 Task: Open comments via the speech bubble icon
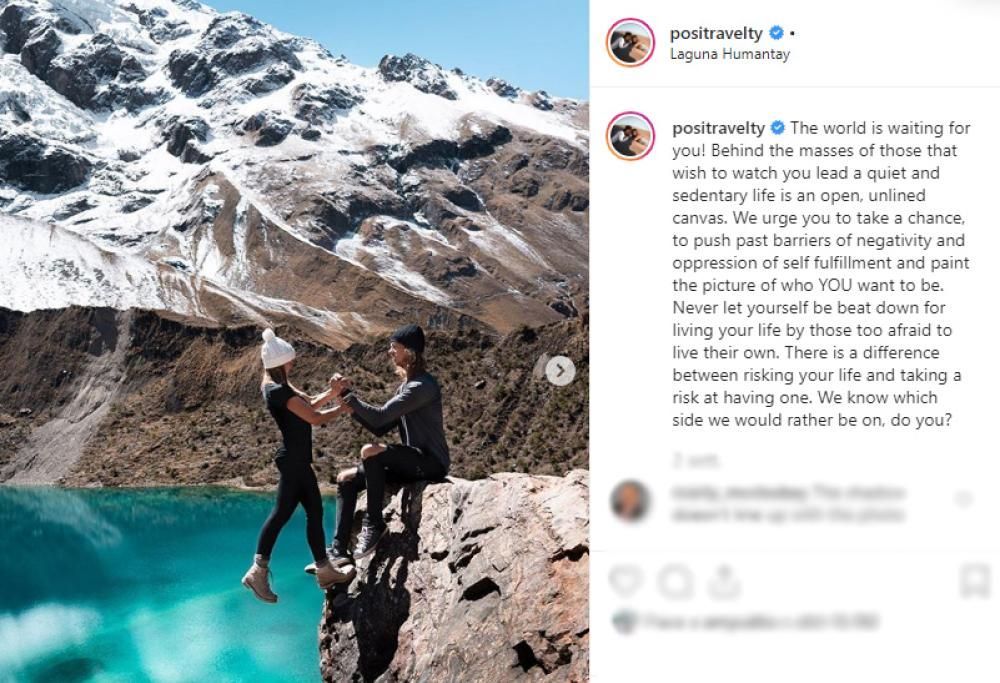[x=675, y=581]
